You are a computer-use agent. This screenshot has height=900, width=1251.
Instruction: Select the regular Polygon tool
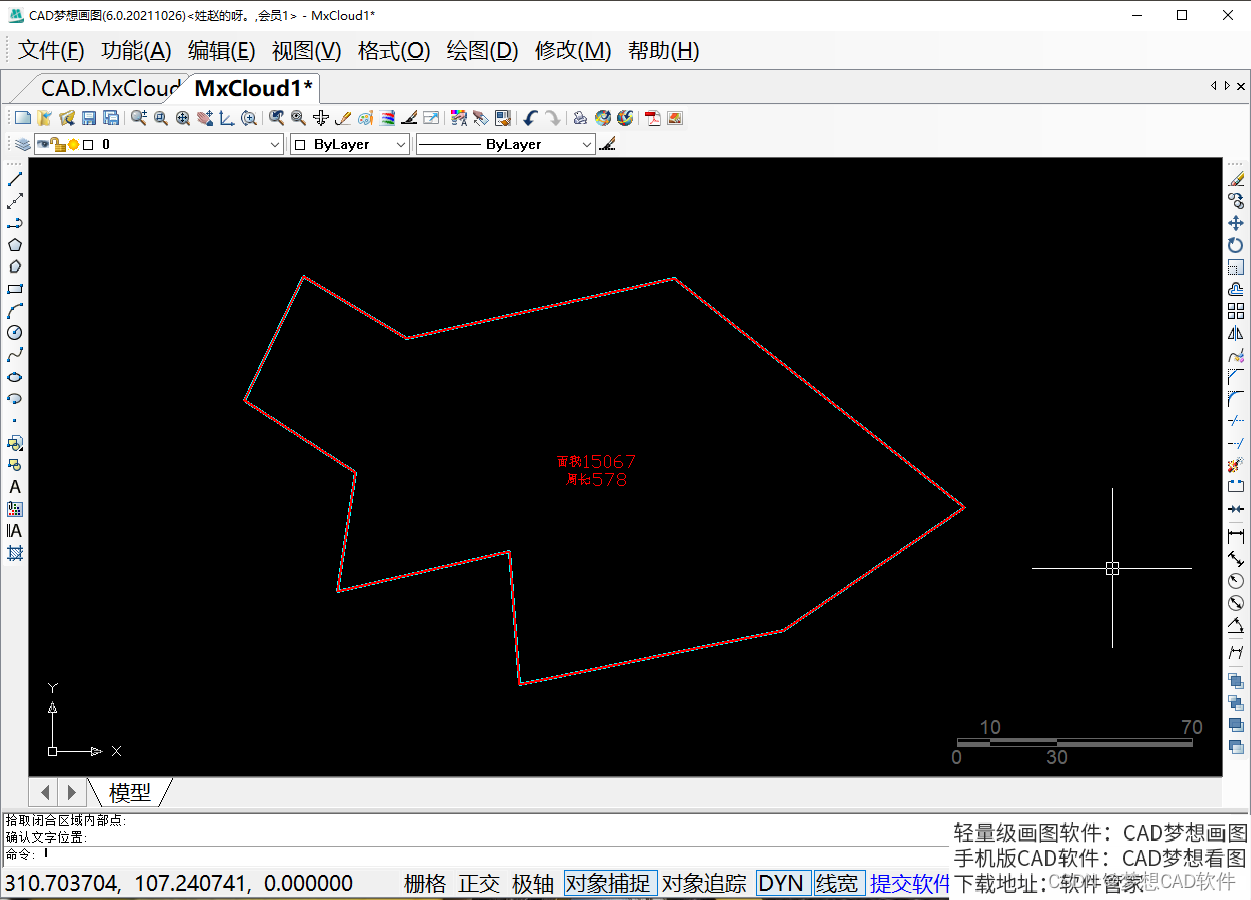pos(15,245)
